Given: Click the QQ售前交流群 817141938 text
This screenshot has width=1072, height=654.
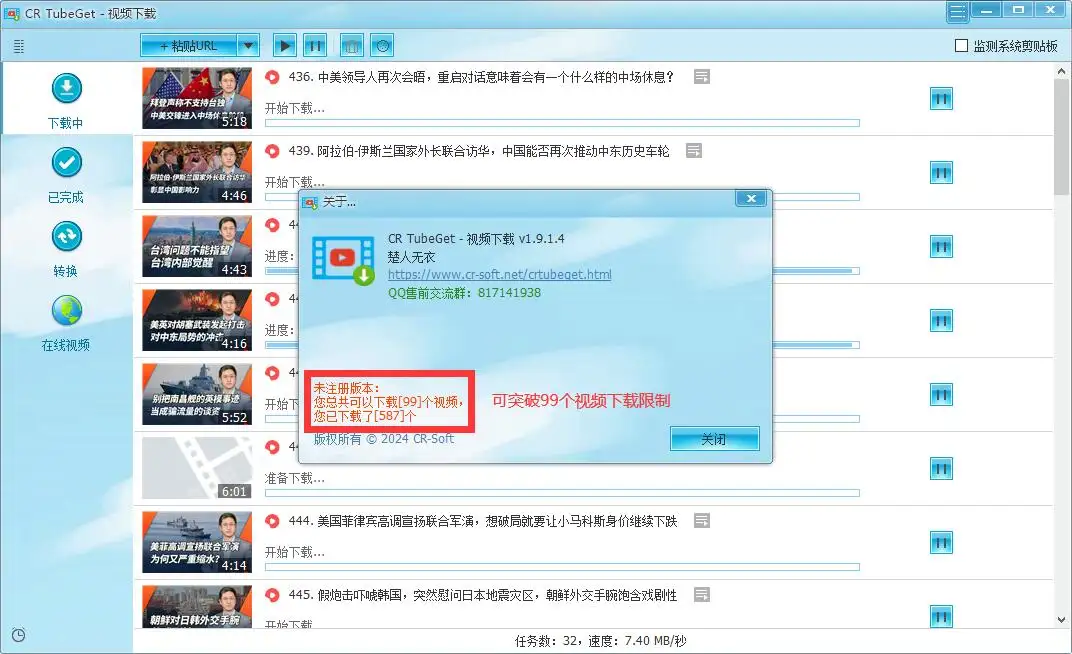Looking at the screenshot, I should [464, 292].
